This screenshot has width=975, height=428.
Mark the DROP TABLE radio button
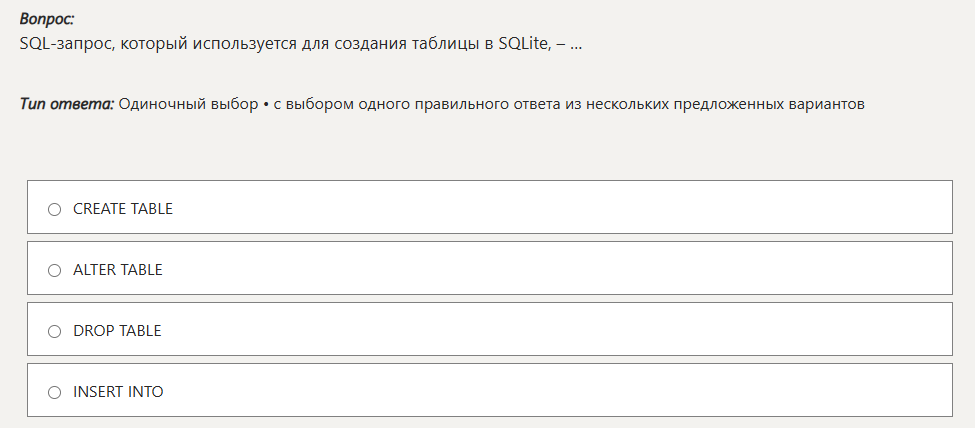coord(55,332)
